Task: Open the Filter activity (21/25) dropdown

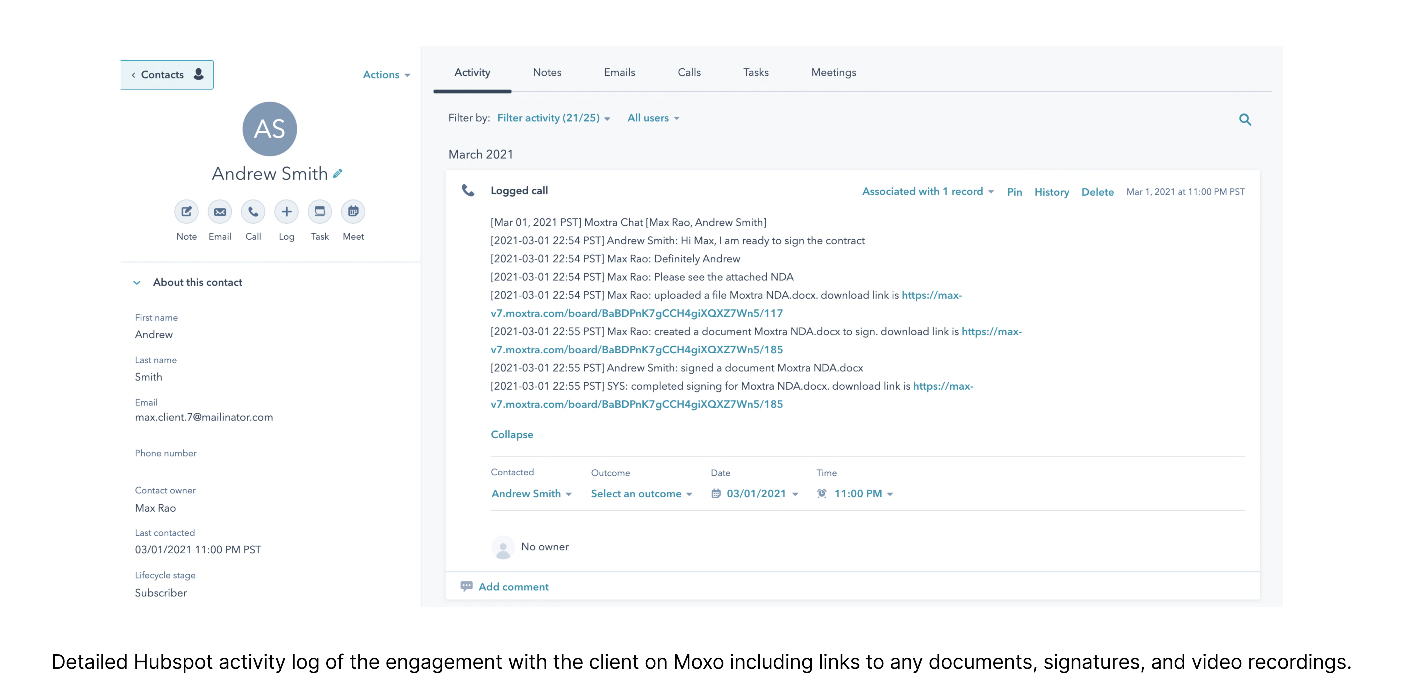Action: (553, 118)
